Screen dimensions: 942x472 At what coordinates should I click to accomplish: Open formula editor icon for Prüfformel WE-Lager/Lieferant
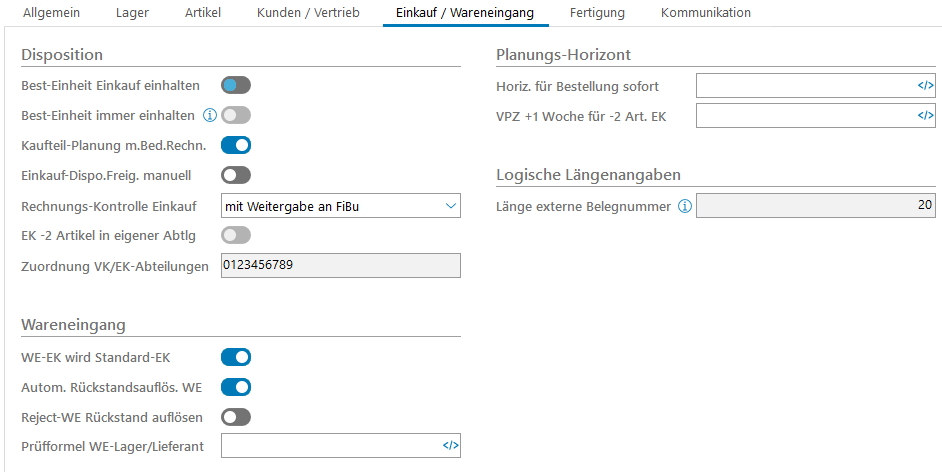[x=450, y=446]
